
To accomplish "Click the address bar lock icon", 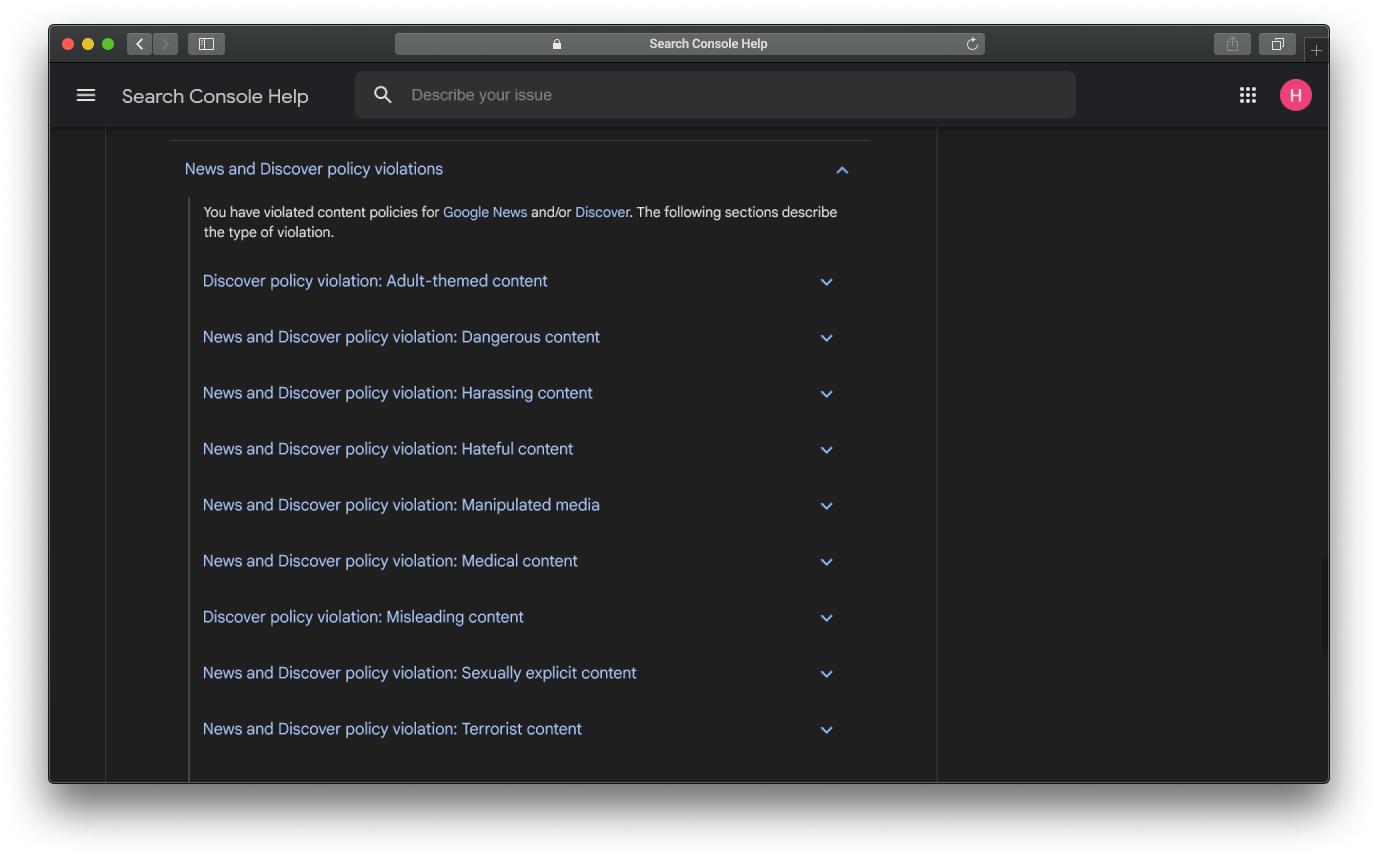I will pos(557,44).
